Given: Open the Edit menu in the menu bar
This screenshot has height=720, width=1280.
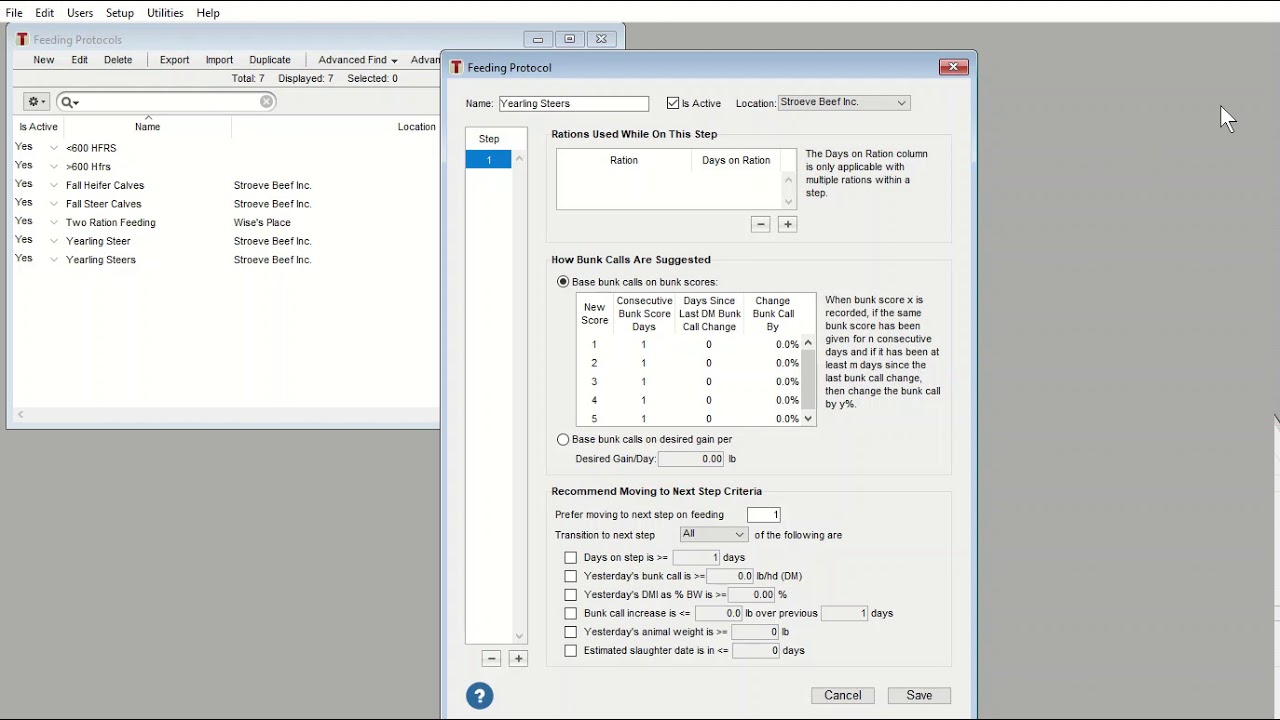Looking at the screenshot, I should point(45,13).
